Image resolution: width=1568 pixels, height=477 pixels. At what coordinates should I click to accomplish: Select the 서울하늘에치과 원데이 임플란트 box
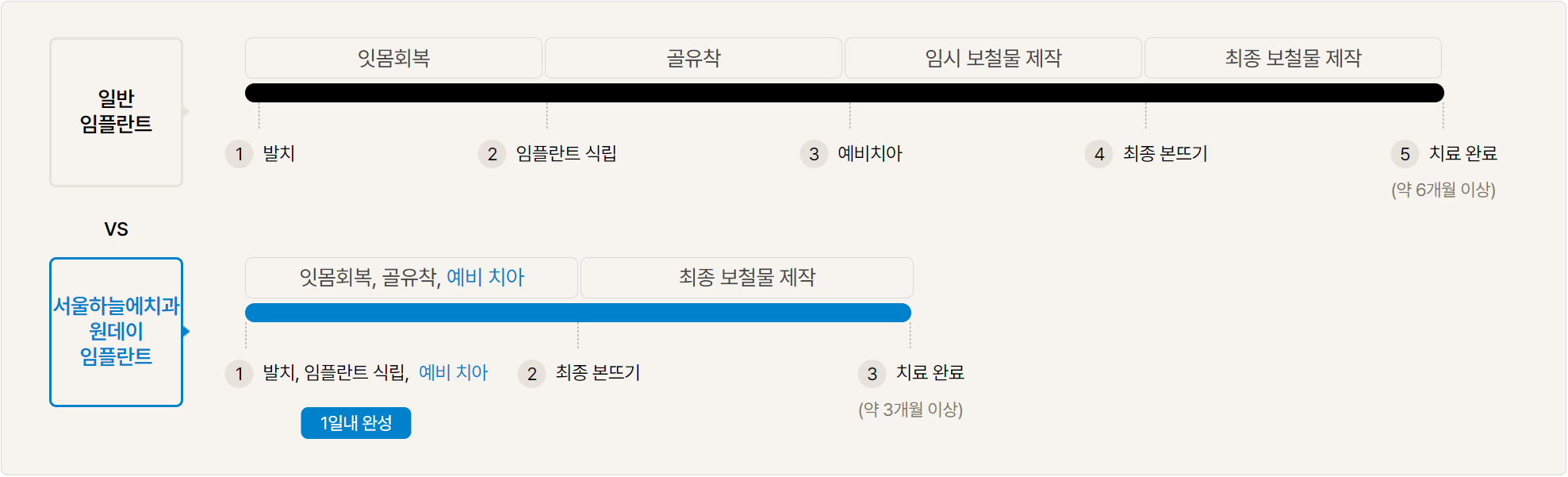click(x=116, y=332)
